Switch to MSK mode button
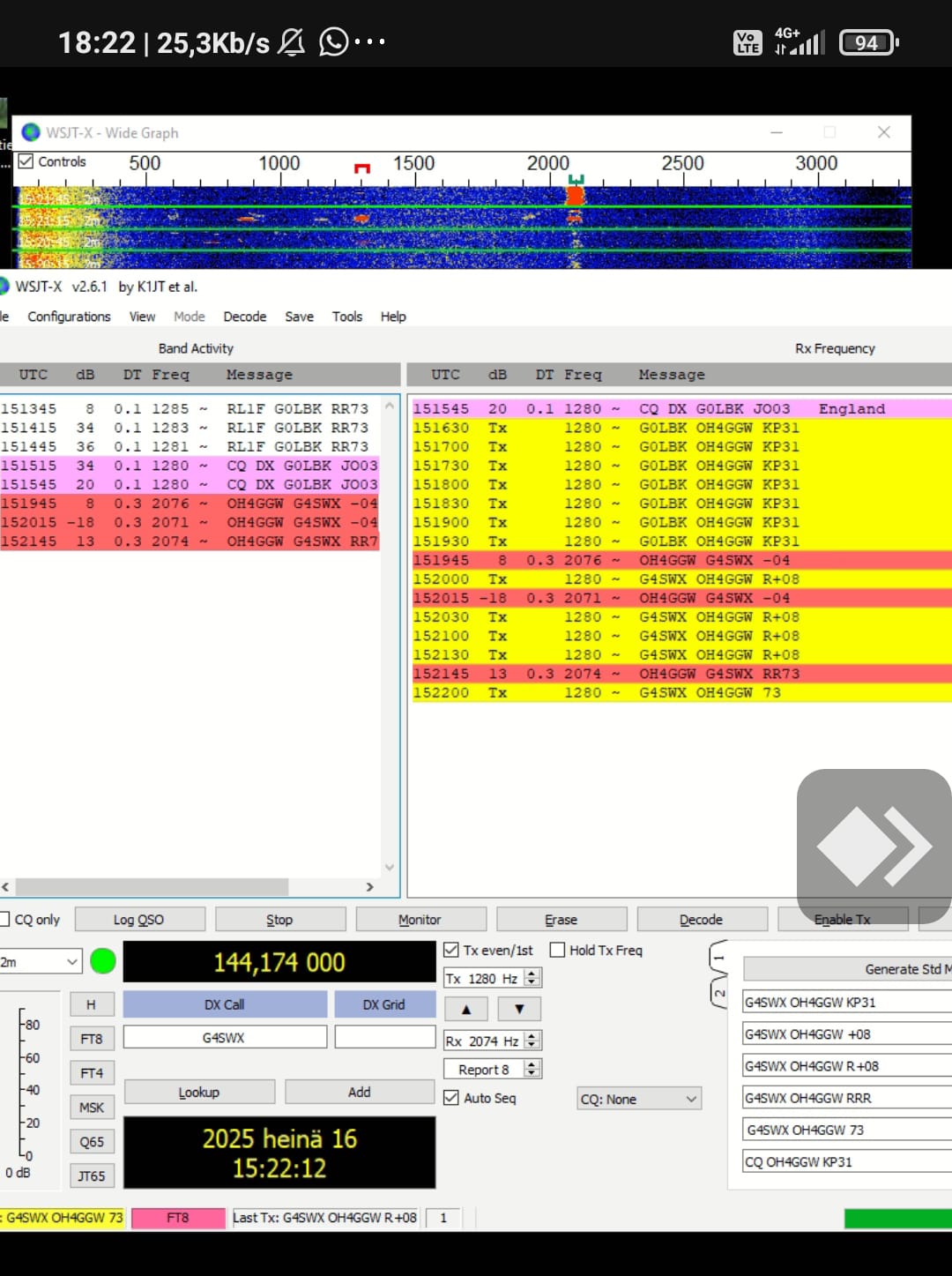The height and width of the screenshot is (1276, 952). pos(92,1108)
